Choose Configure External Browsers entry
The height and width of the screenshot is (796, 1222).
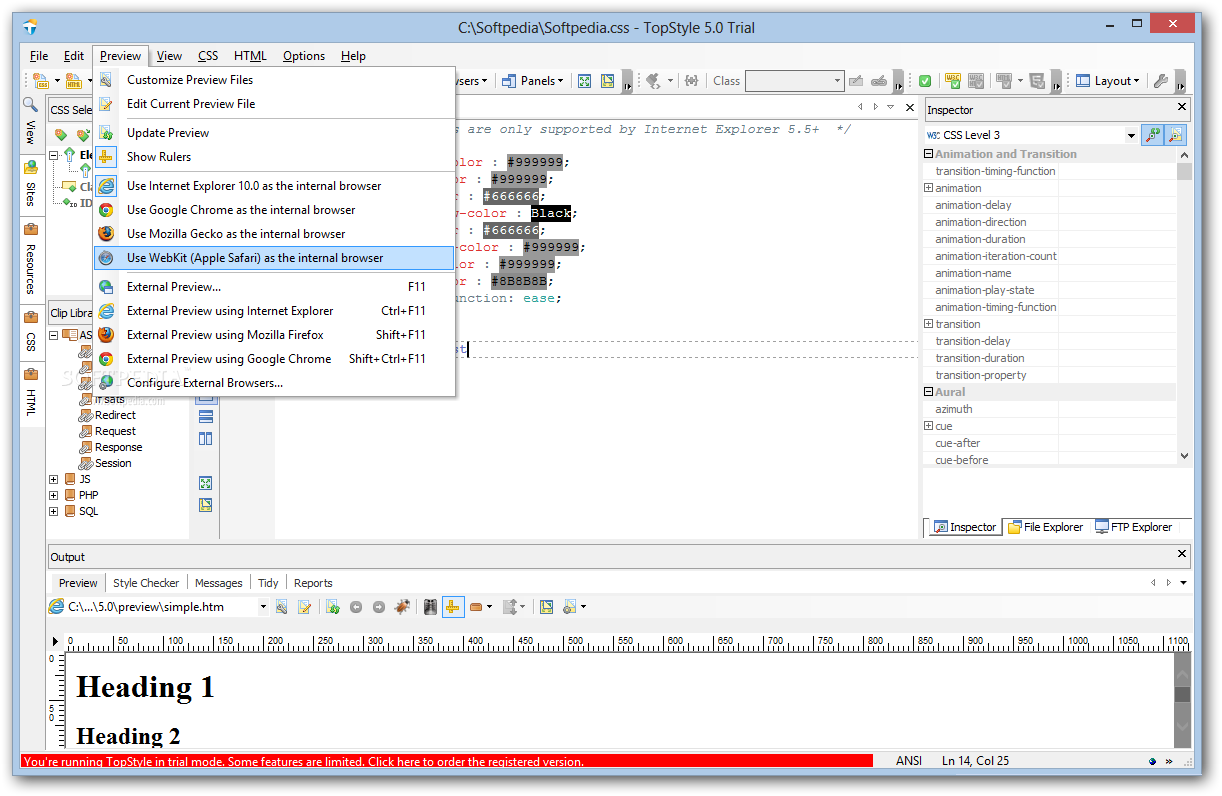pos(274,383)
